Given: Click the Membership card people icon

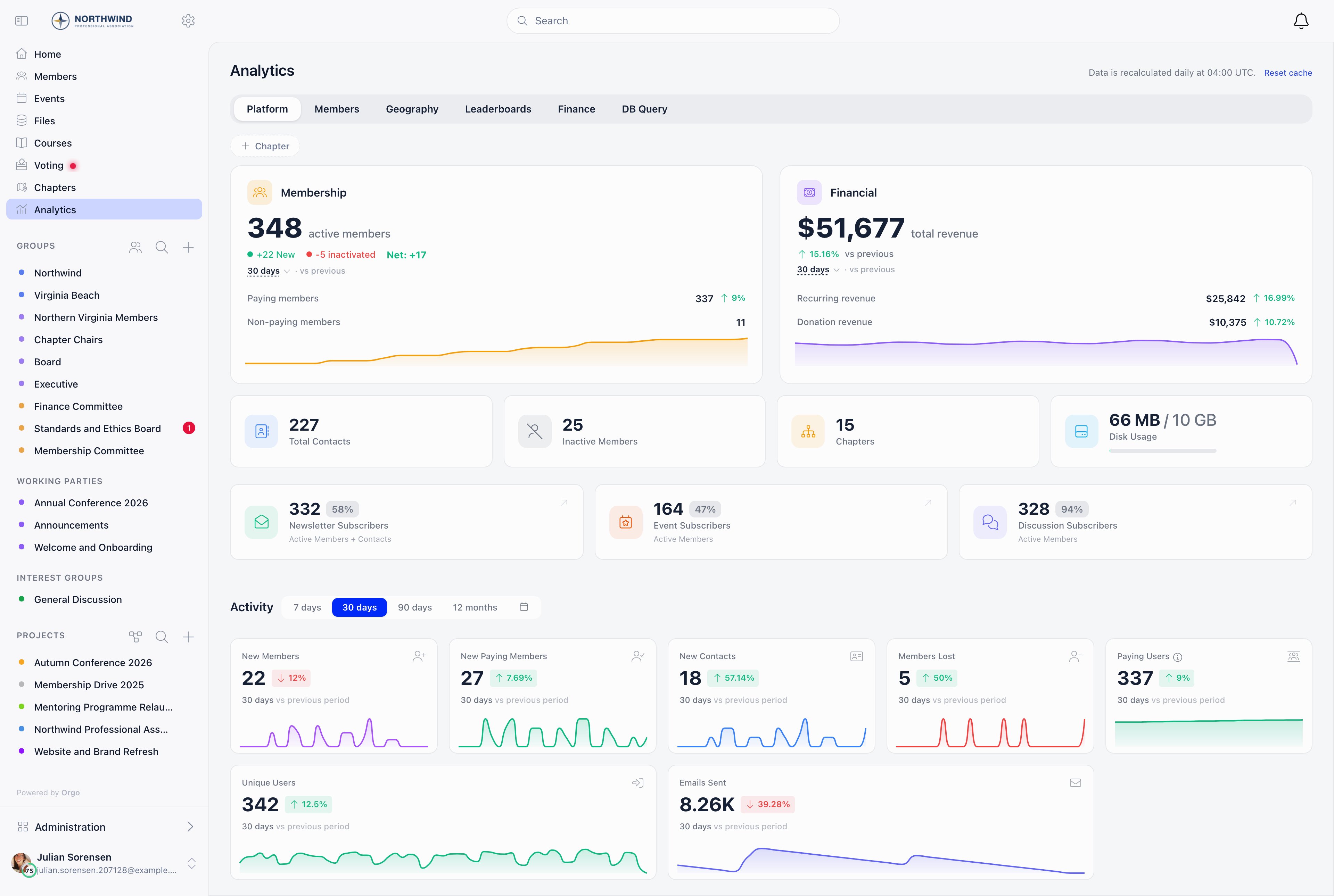Looking at the screenshot, I should (x=260, y=193).
